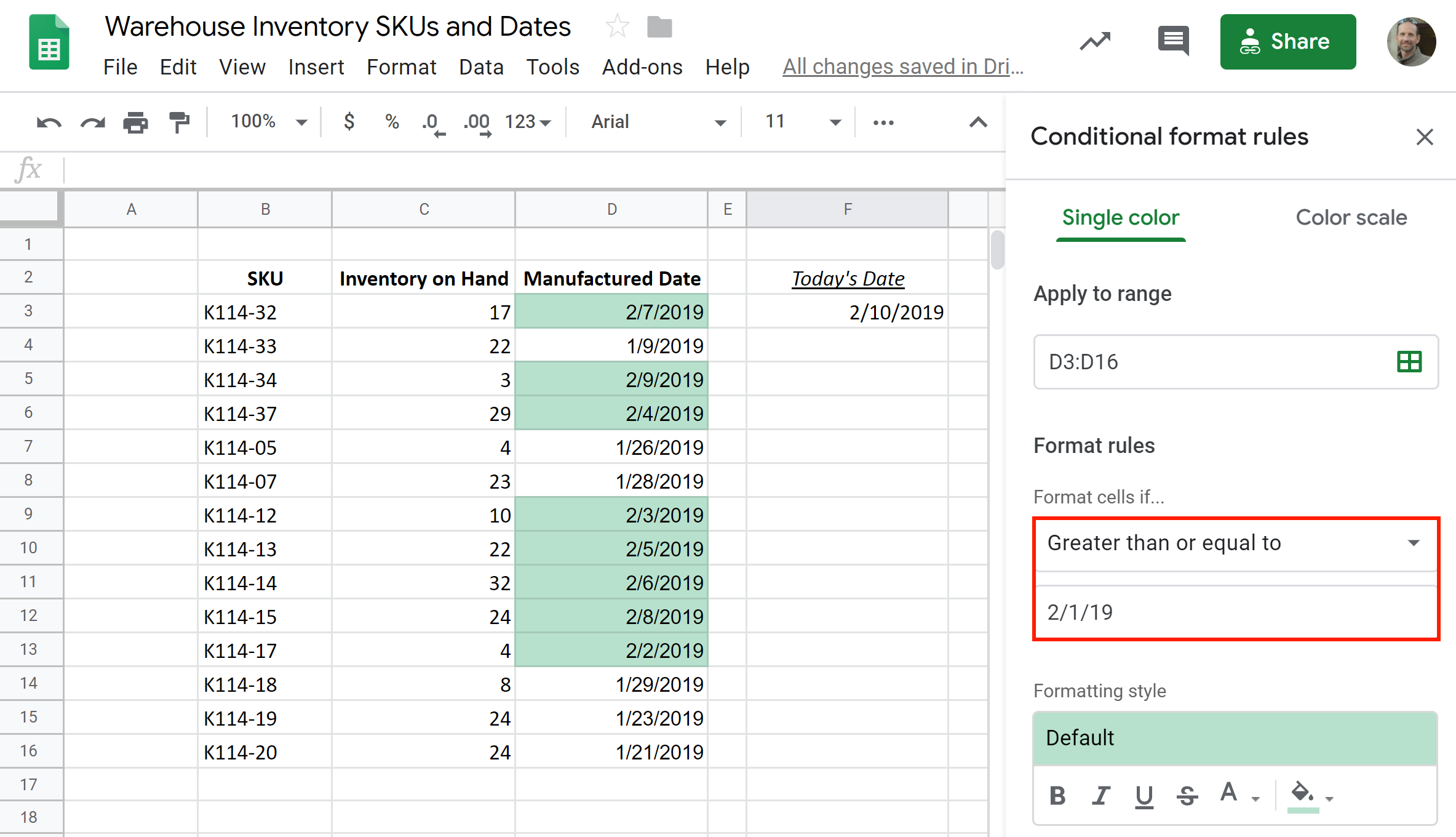
Task: Increase decimal places
Action: coord(478,124)
